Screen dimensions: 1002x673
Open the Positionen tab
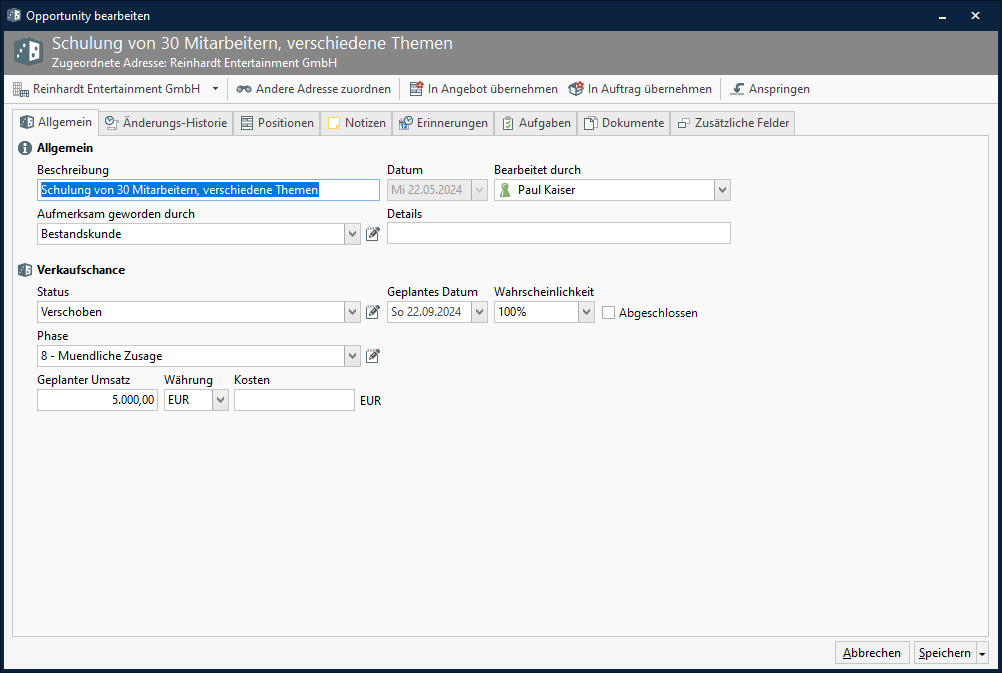pos(277,123)
